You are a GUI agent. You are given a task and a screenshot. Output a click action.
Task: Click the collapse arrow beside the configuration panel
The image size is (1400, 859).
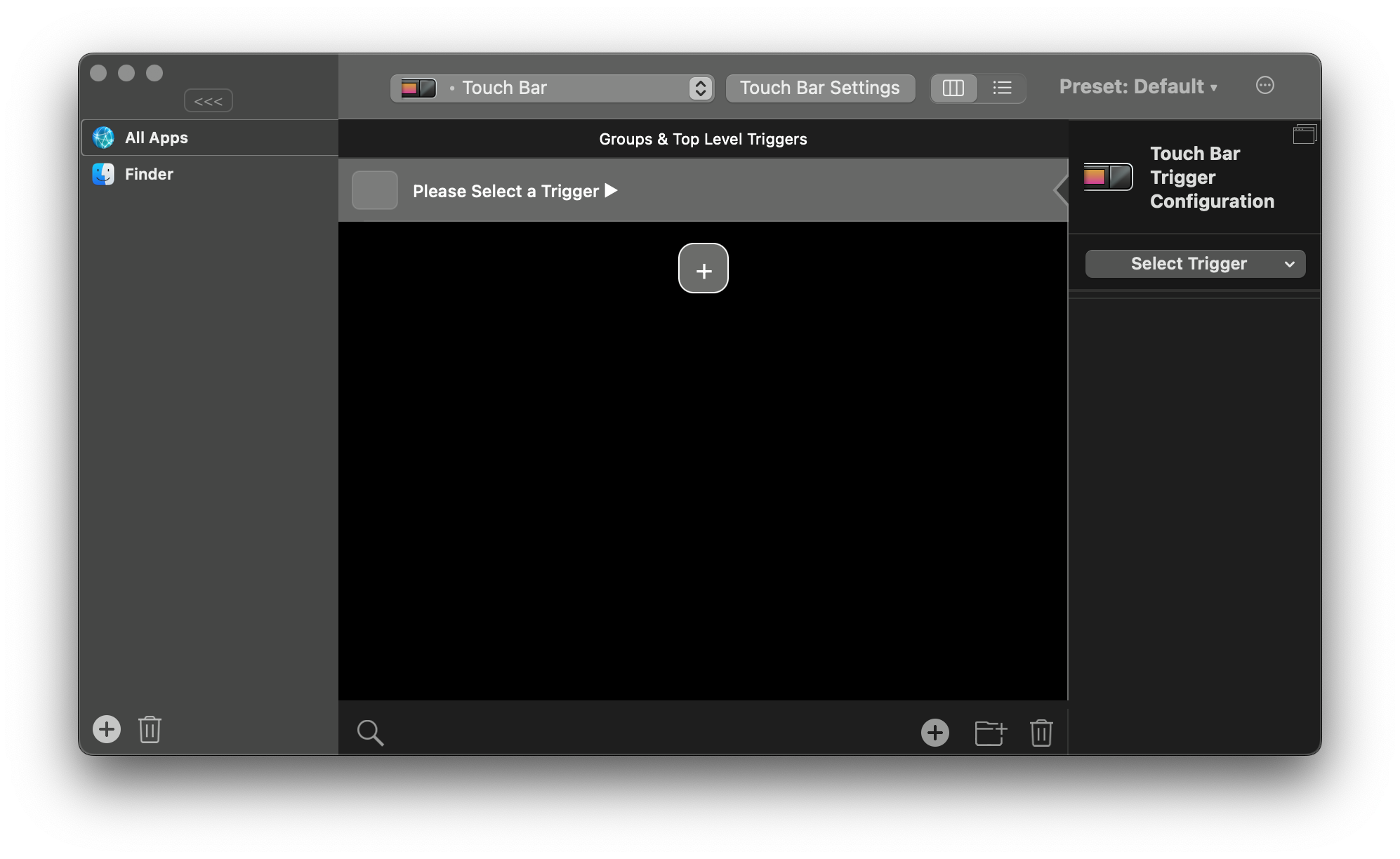click(x=1061, y=190)
